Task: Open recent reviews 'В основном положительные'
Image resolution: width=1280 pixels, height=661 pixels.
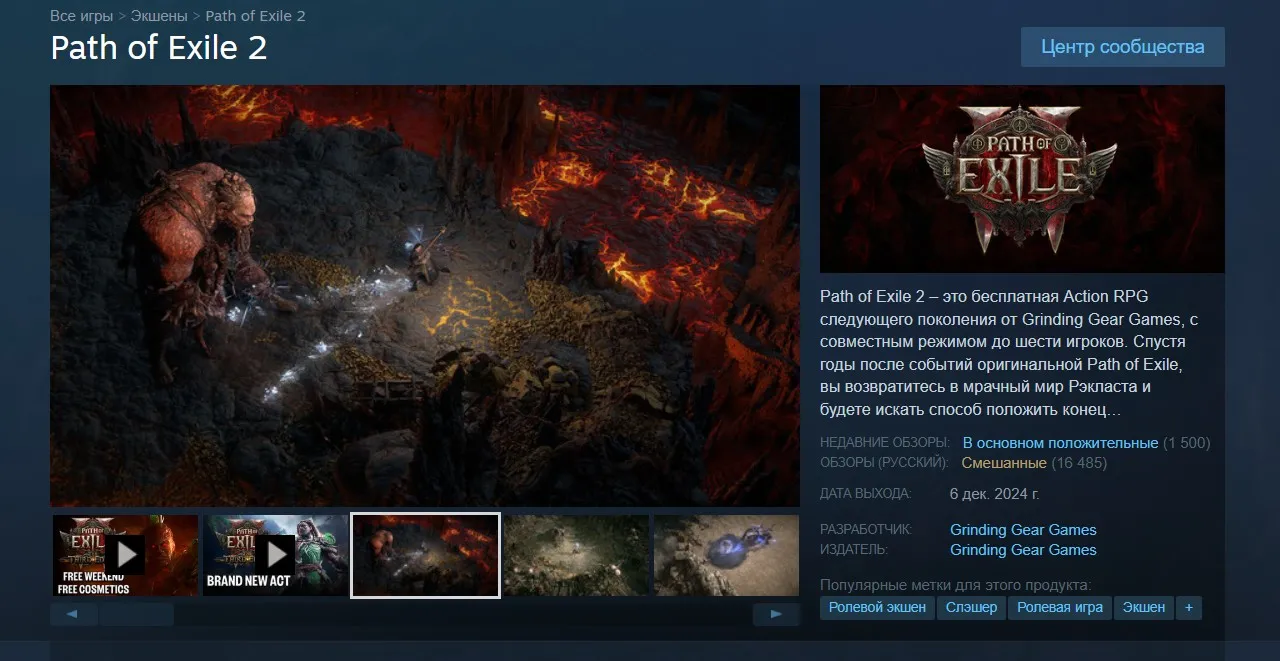Action: point(1060,443)
